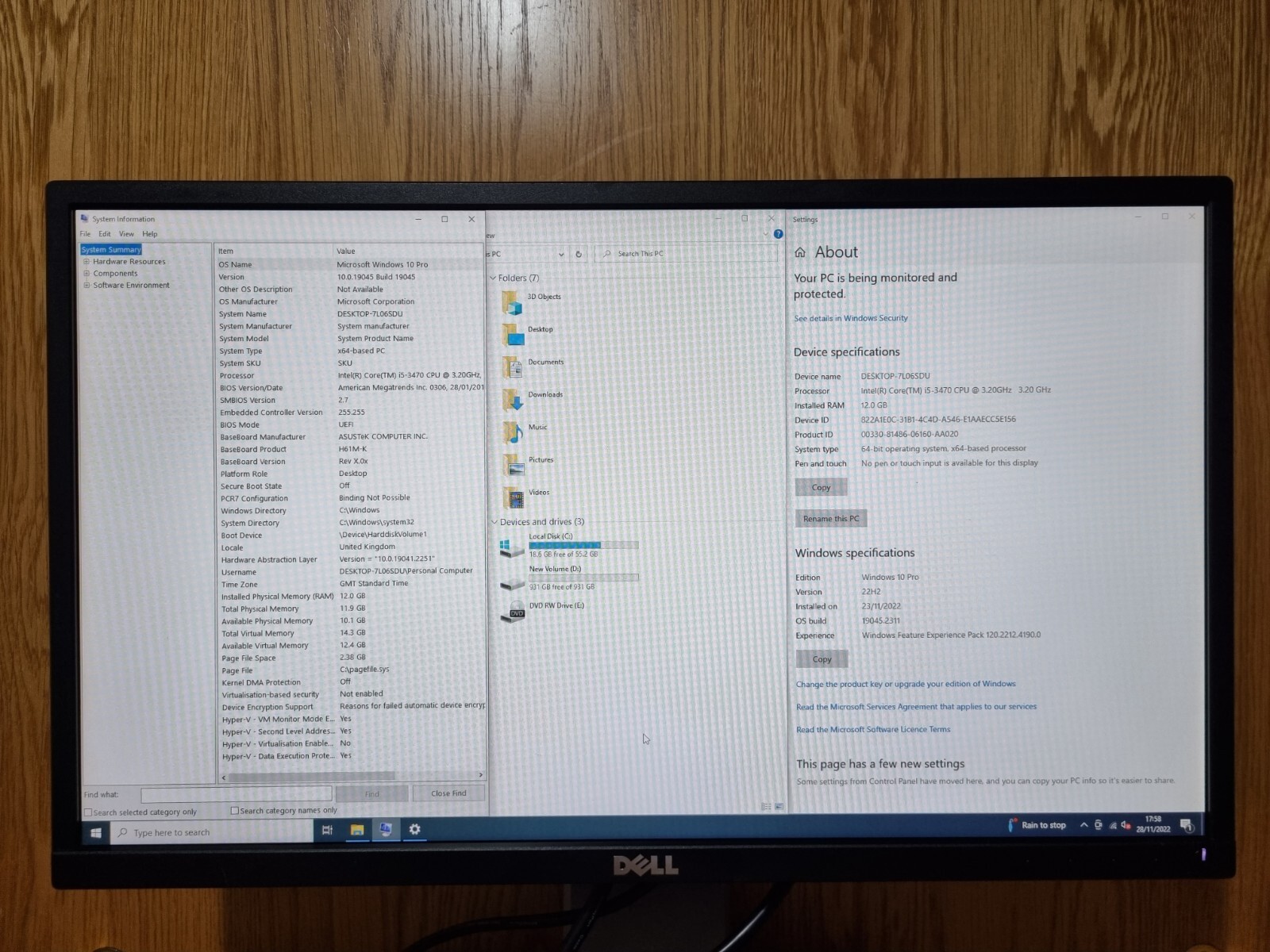Open the Edit menu in System Information
The height and width of the screenshot is (952, 1270).
105,234
